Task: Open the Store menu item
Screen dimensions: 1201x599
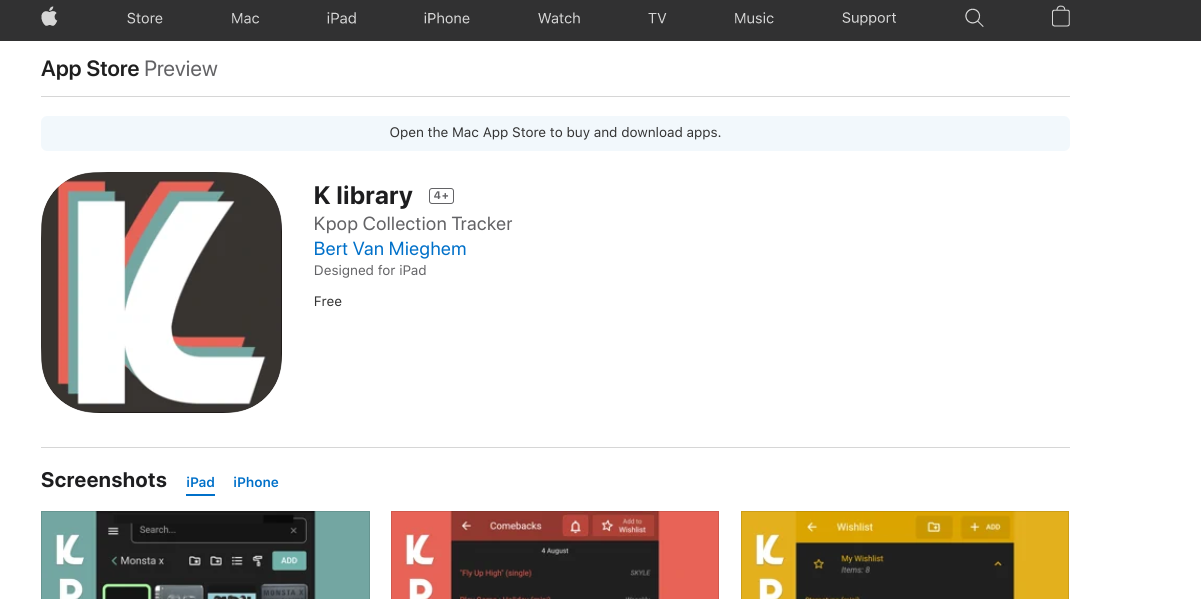Action: pyautogui.click(x=145, y=18)
